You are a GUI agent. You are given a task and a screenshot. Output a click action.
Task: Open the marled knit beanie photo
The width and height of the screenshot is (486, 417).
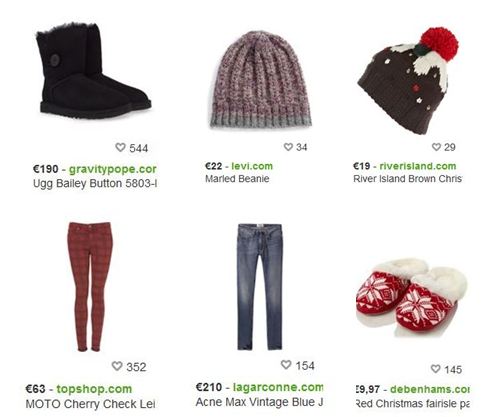point(261,79)
